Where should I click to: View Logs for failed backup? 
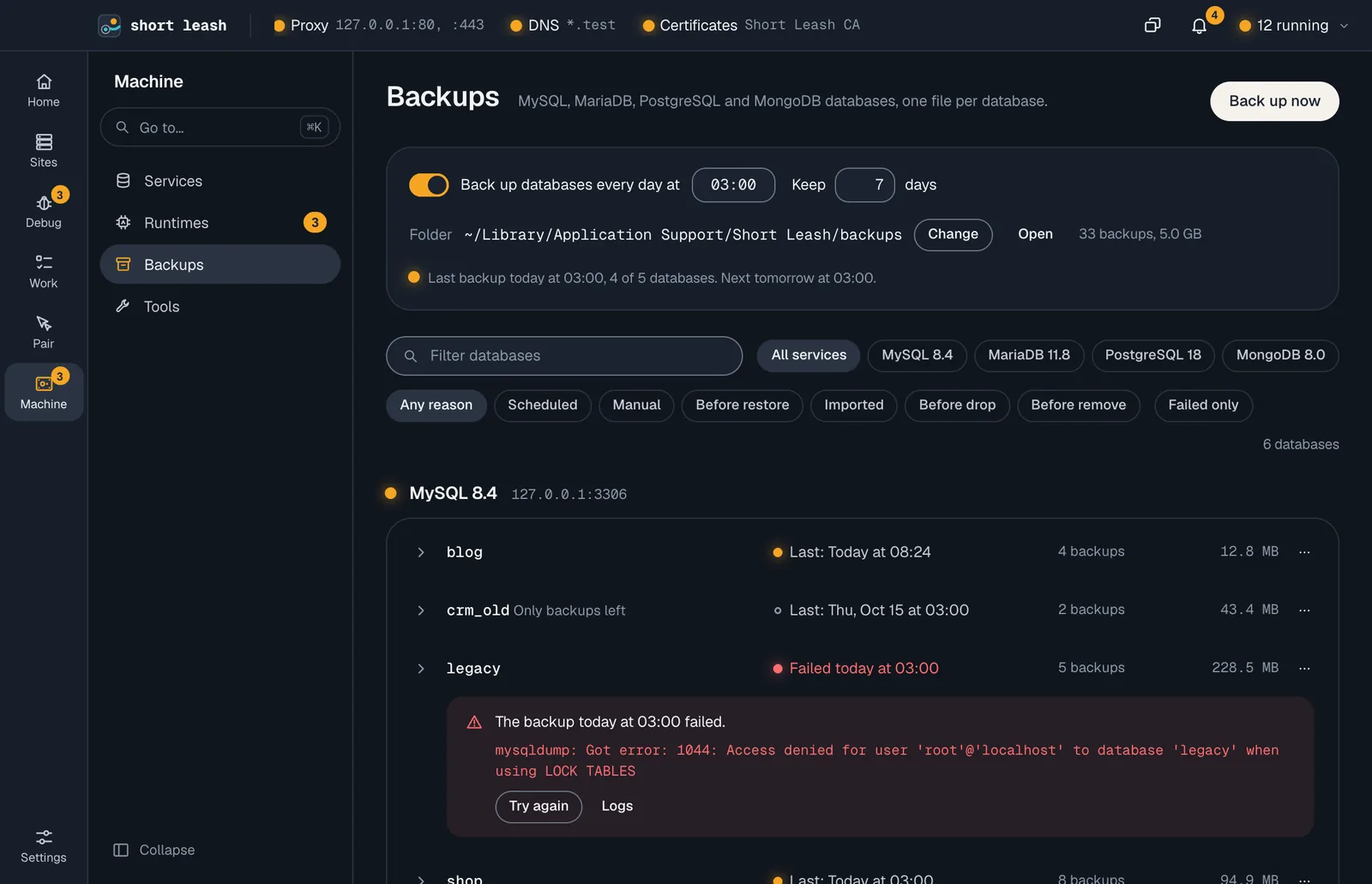point(617,807)
